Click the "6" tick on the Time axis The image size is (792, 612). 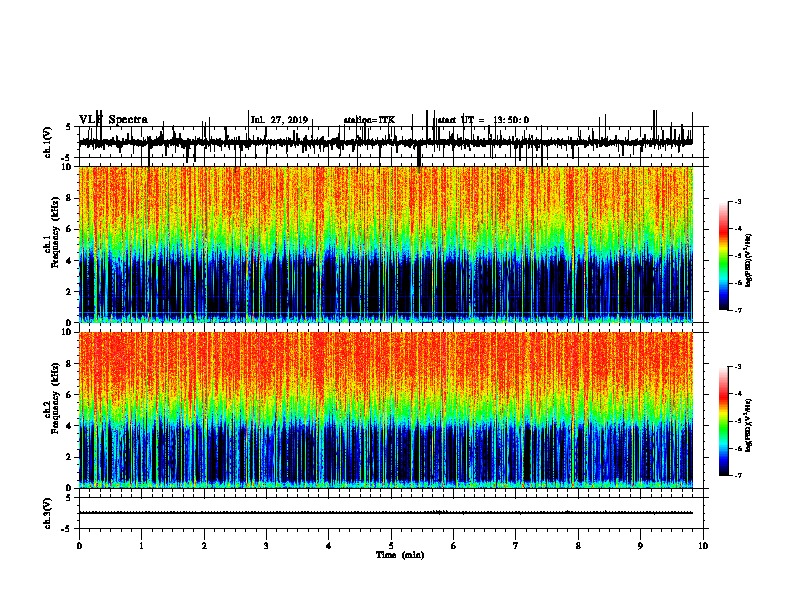coord(454,546)
